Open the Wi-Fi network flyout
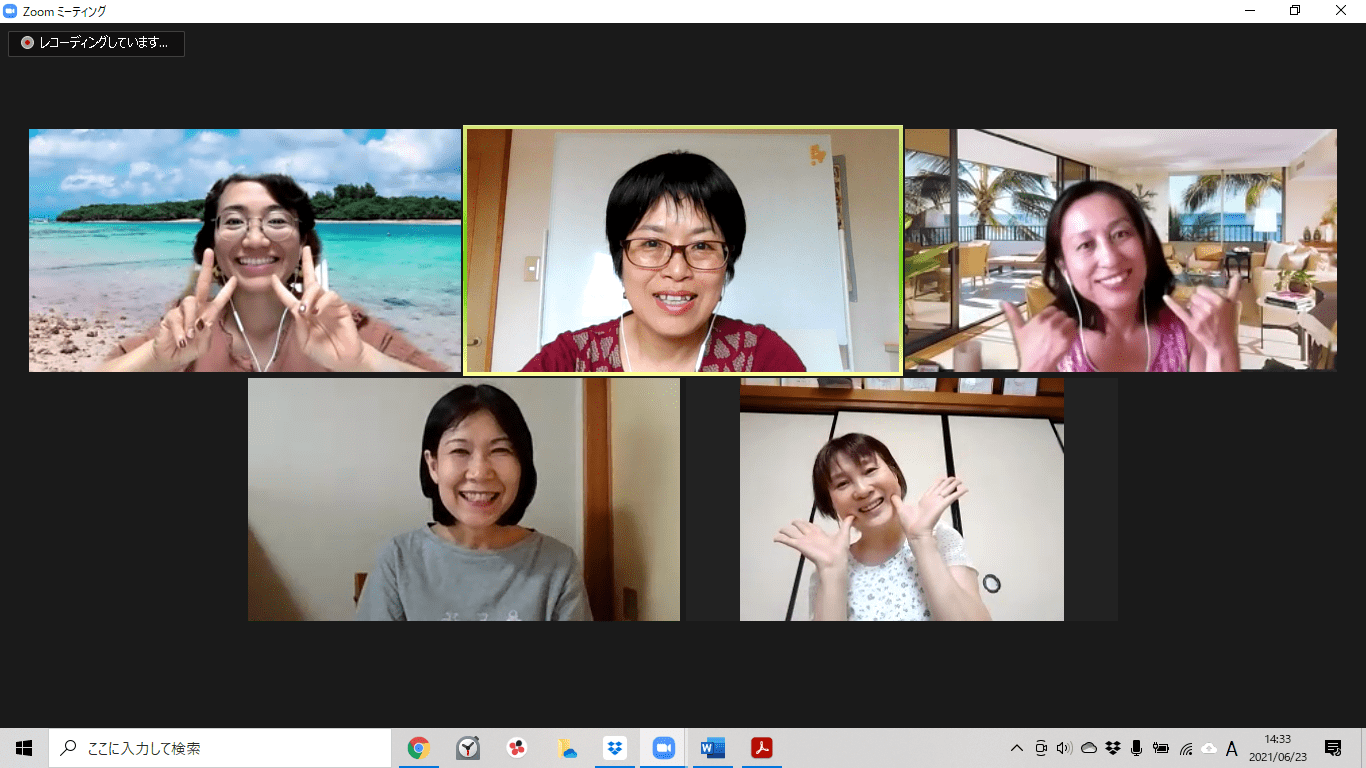Image resolution: width=1366 pixels, height=768 pixels. [1186, 748]
